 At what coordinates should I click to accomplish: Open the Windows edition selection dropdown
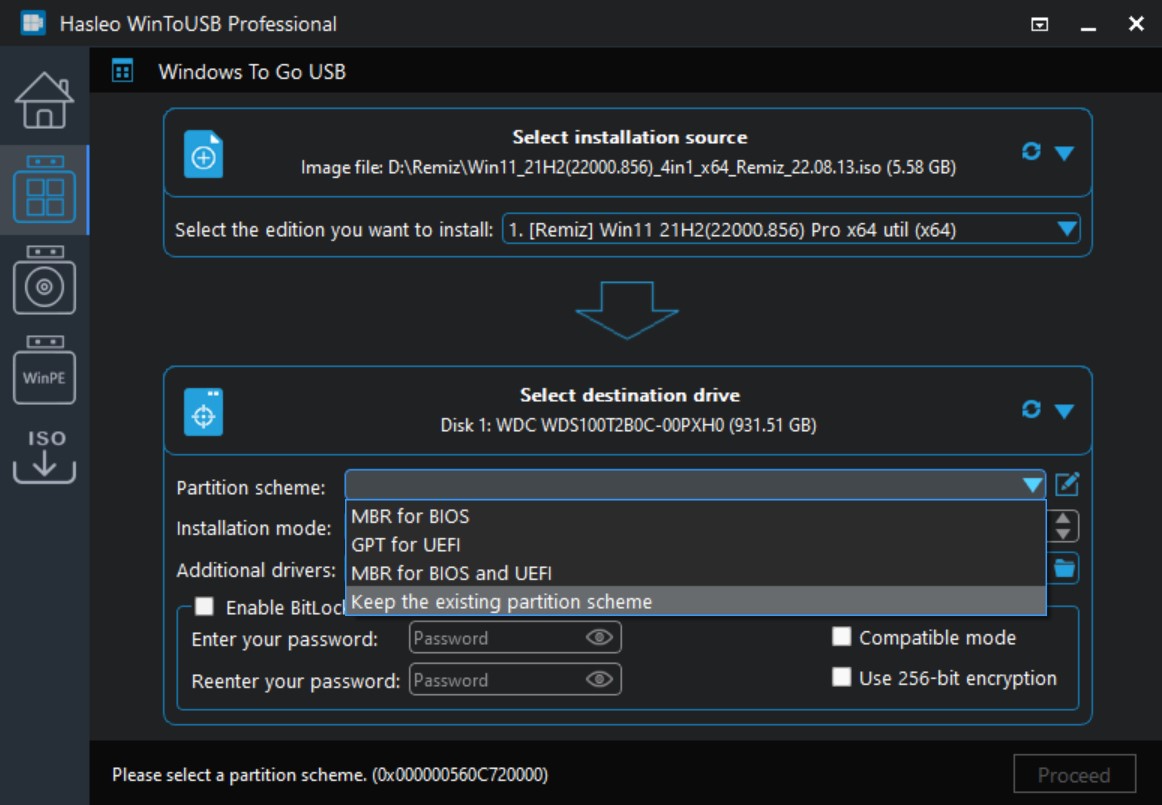791,229
